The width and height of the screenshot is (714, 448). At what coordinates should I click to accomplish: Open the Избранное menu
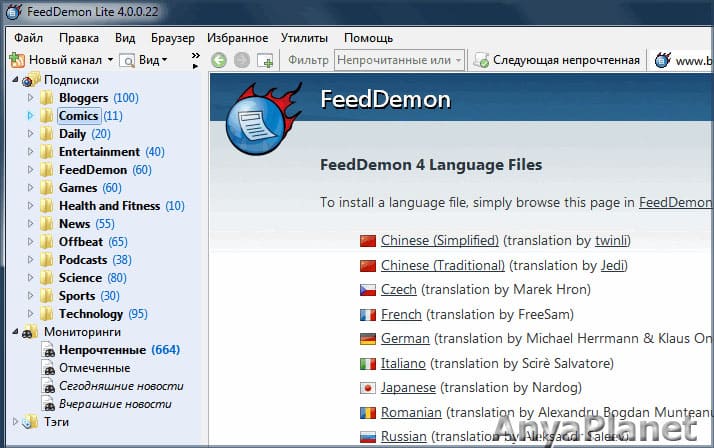(x=237, y=38)
